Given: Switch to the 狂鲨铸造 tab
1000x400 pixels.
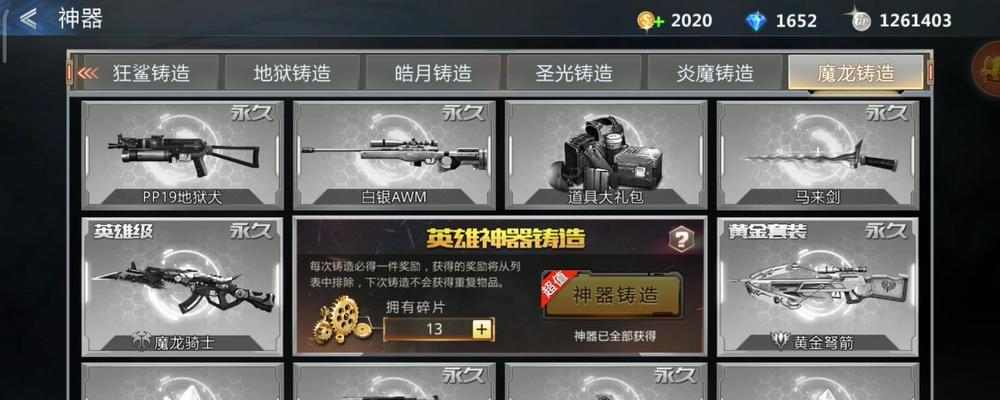Looking at the screenshot, I should 150,73.
